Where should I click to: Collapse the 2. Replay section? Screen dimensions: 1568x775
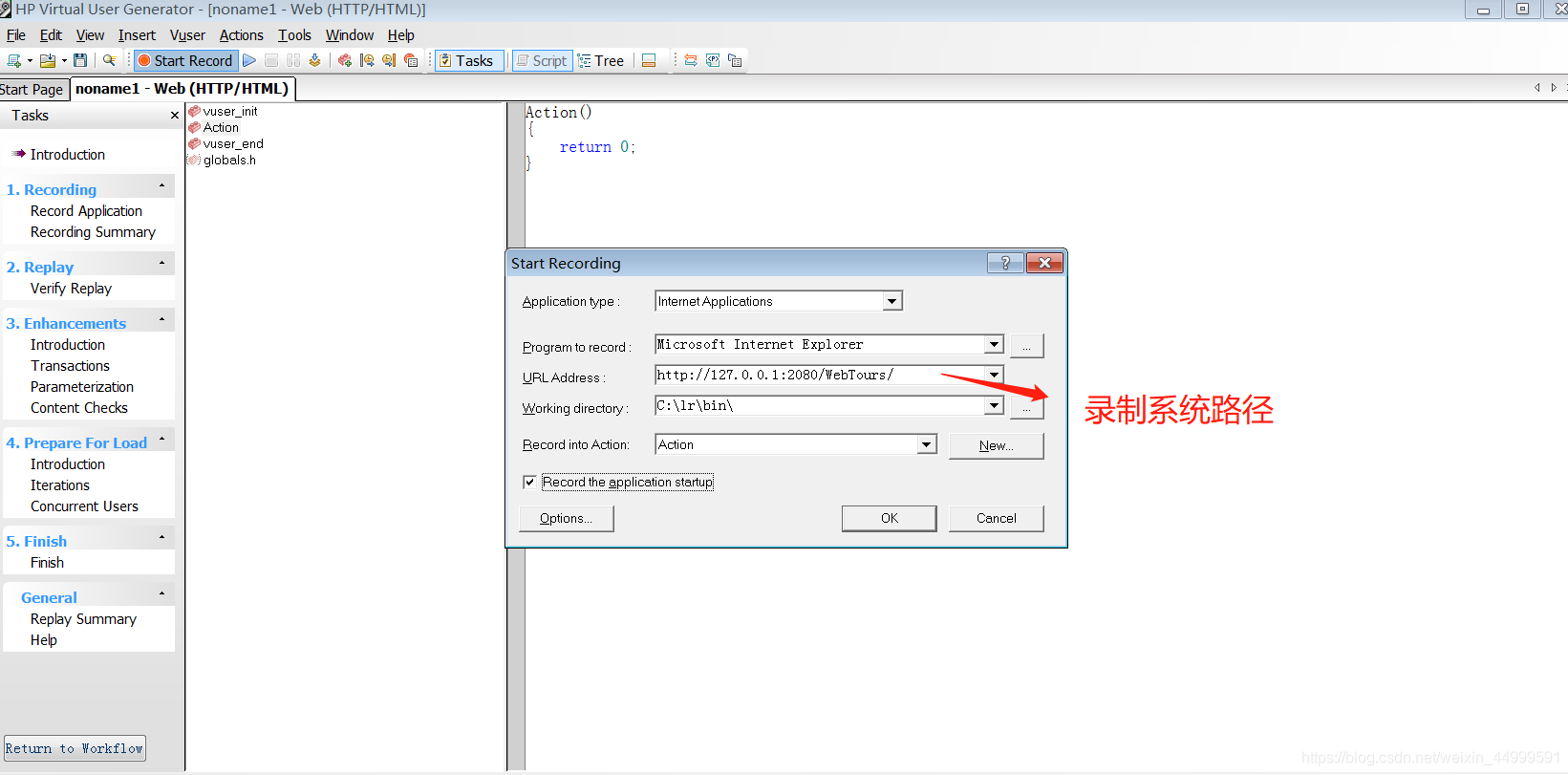pyautogui.click(x=161, y=263)
